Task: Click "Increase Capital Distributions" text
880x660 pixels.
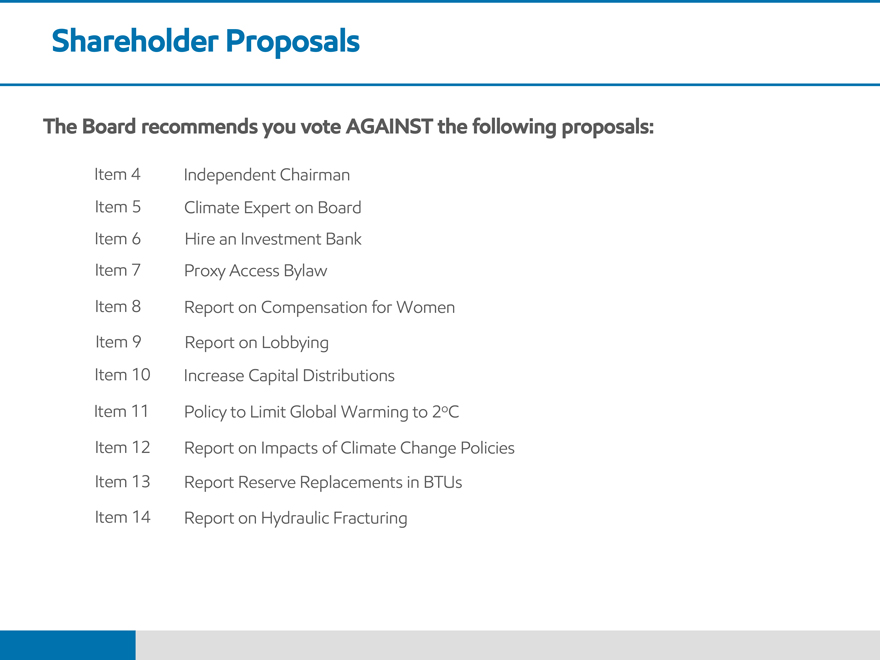Action: pos(289,376)
